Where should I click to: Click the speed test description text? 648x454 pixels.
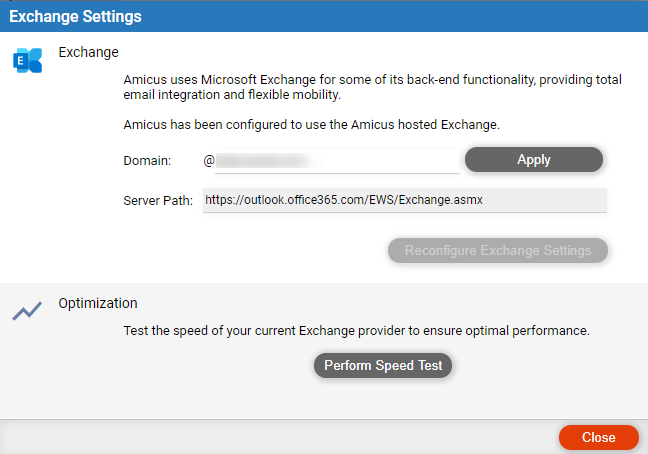(357, 331)
